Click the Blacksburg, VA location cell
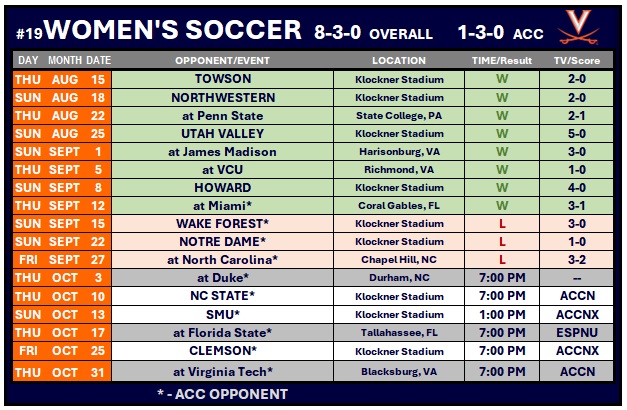 coord(399,371)
